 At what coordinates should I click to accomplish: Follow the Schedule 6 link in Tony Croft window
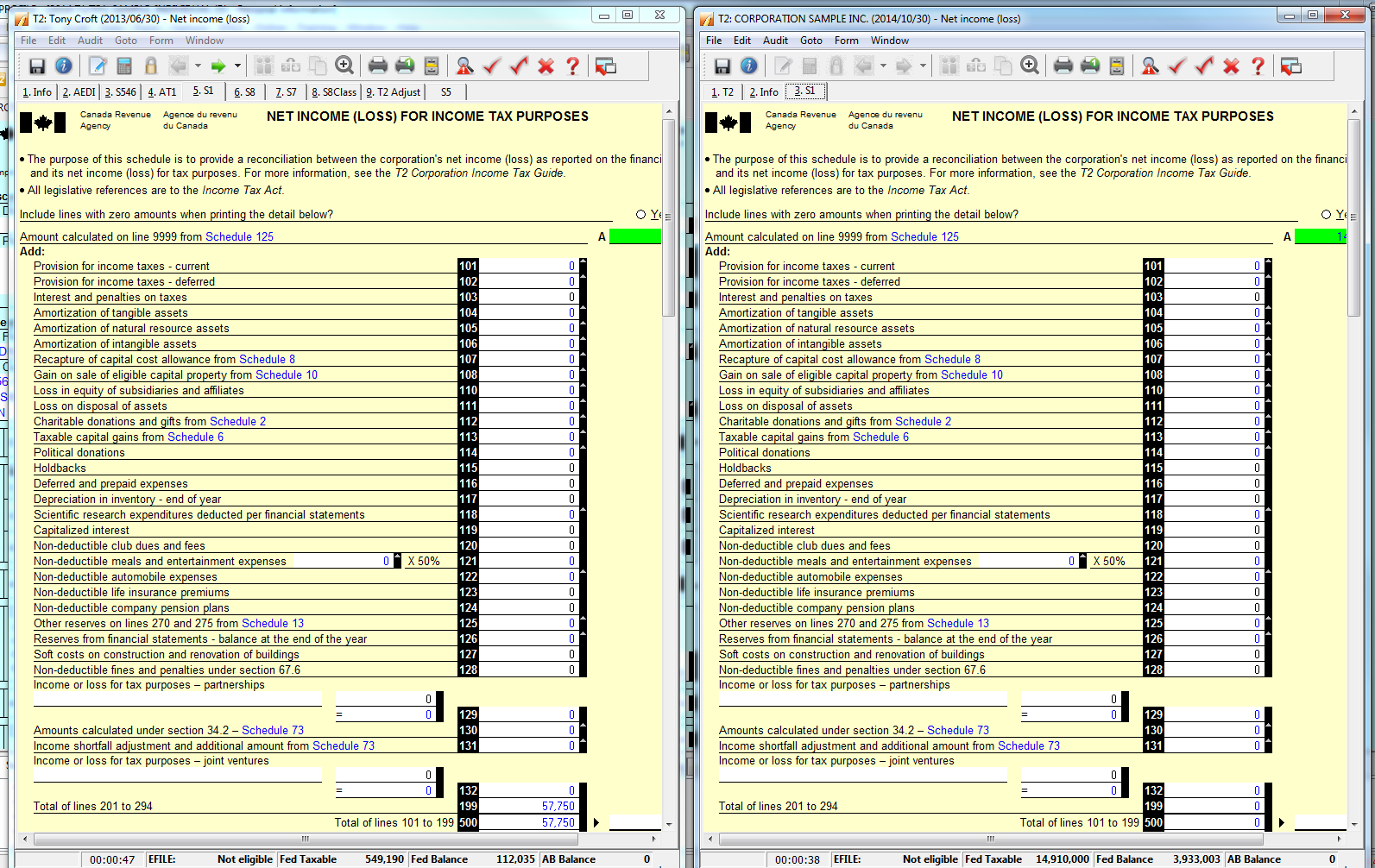pos(195,437)
